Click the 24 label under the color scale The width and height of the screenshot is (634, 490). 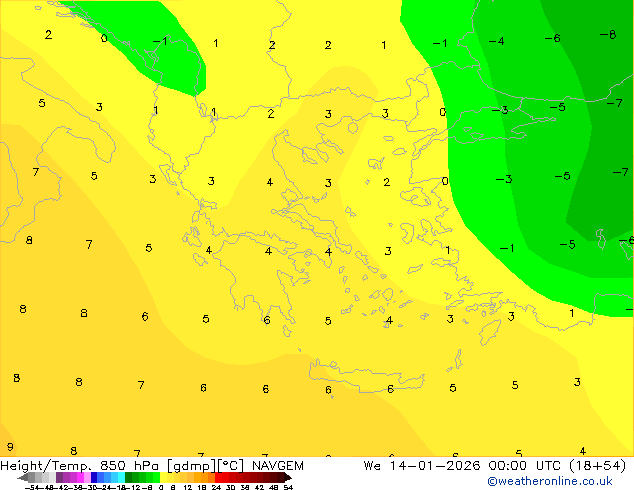[216, 487]
